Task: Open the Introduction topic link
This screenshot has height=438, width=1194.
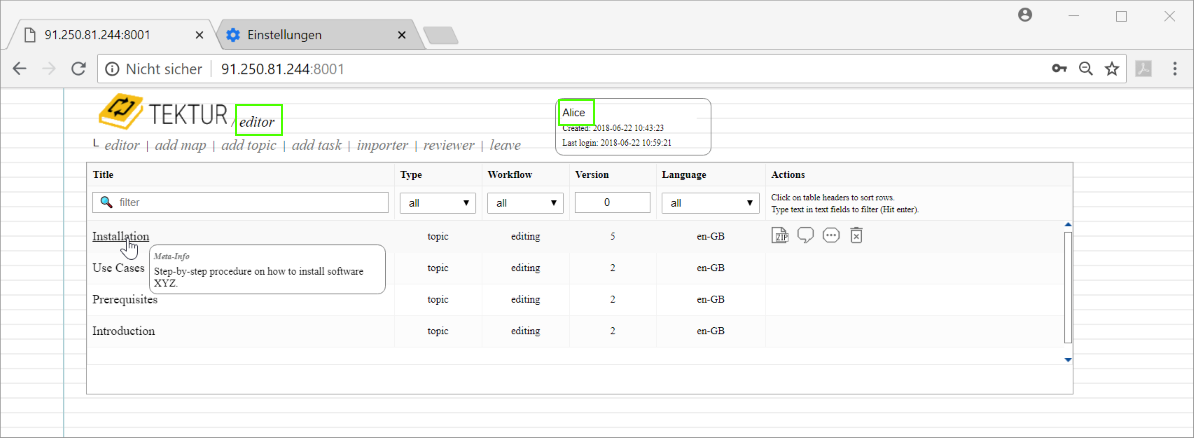Action: (123, 331)
